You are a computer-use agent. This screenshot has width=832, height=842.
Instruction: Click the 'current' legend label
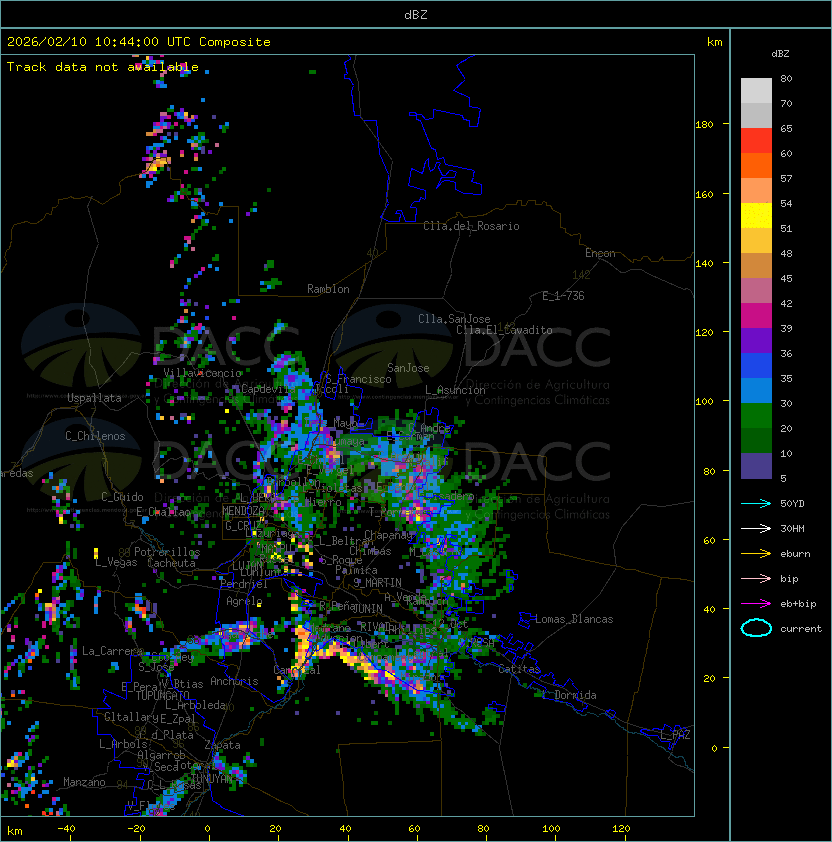[x=801, y=628]
